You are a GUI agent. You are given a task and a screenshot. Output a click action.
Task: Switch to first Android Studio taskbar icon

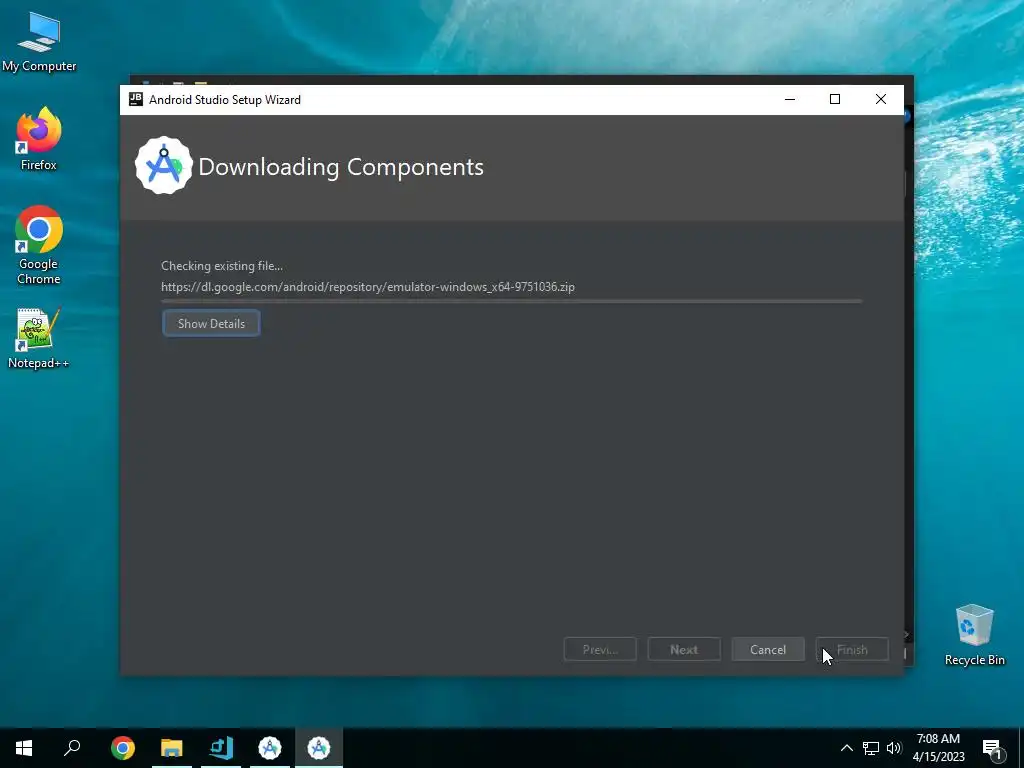tap(270, 748)
